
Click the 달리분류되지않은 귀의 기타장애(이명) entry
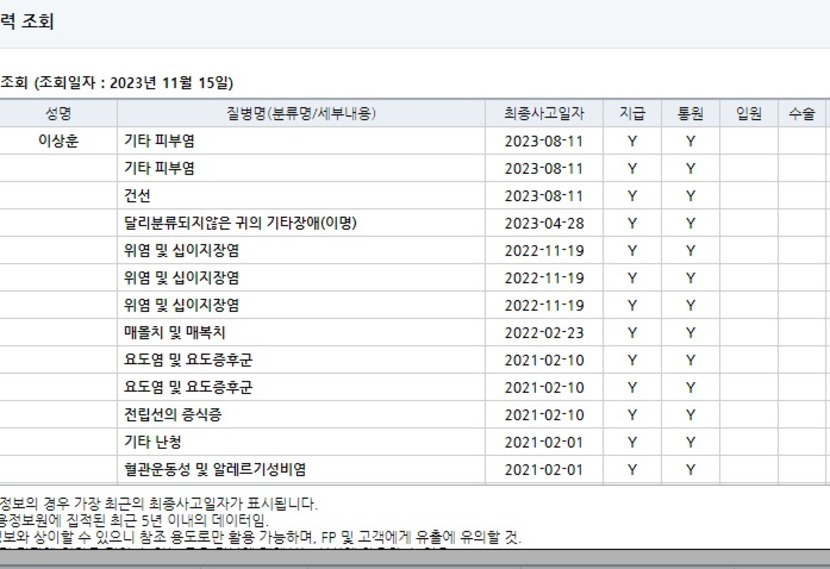pos(240,223)
